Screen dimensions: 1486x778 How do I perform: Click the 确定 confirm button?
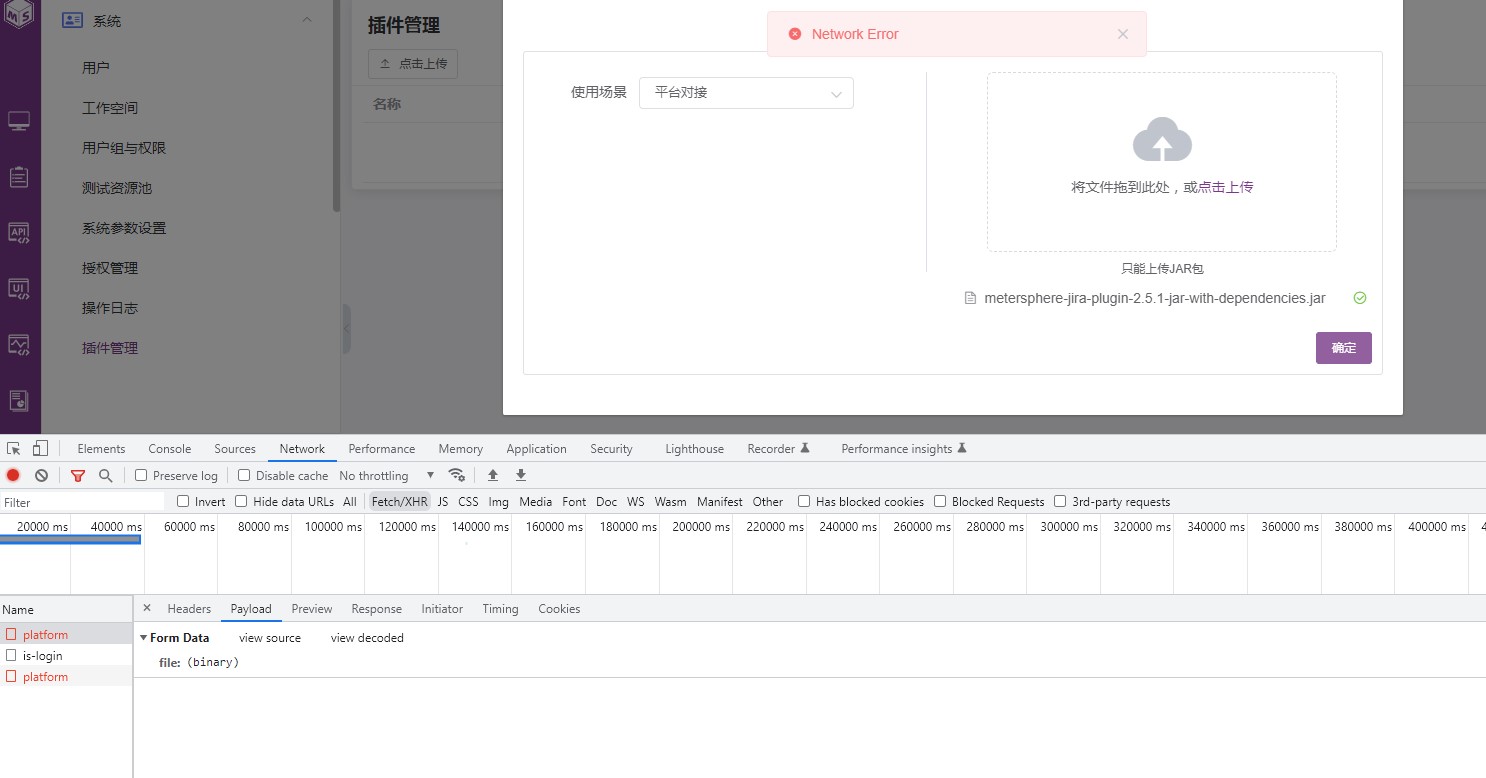point(1343,348)
